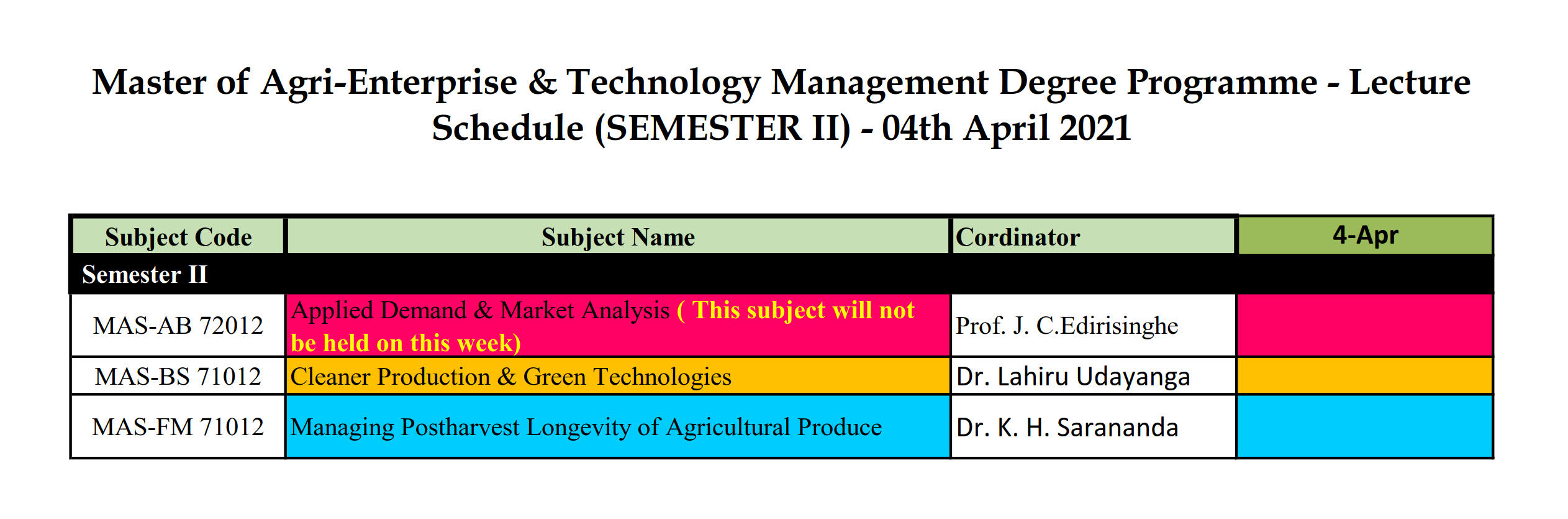Click the pink 4-Apr schedule cell
The image size is (1568, 519).
[1365, 325]
